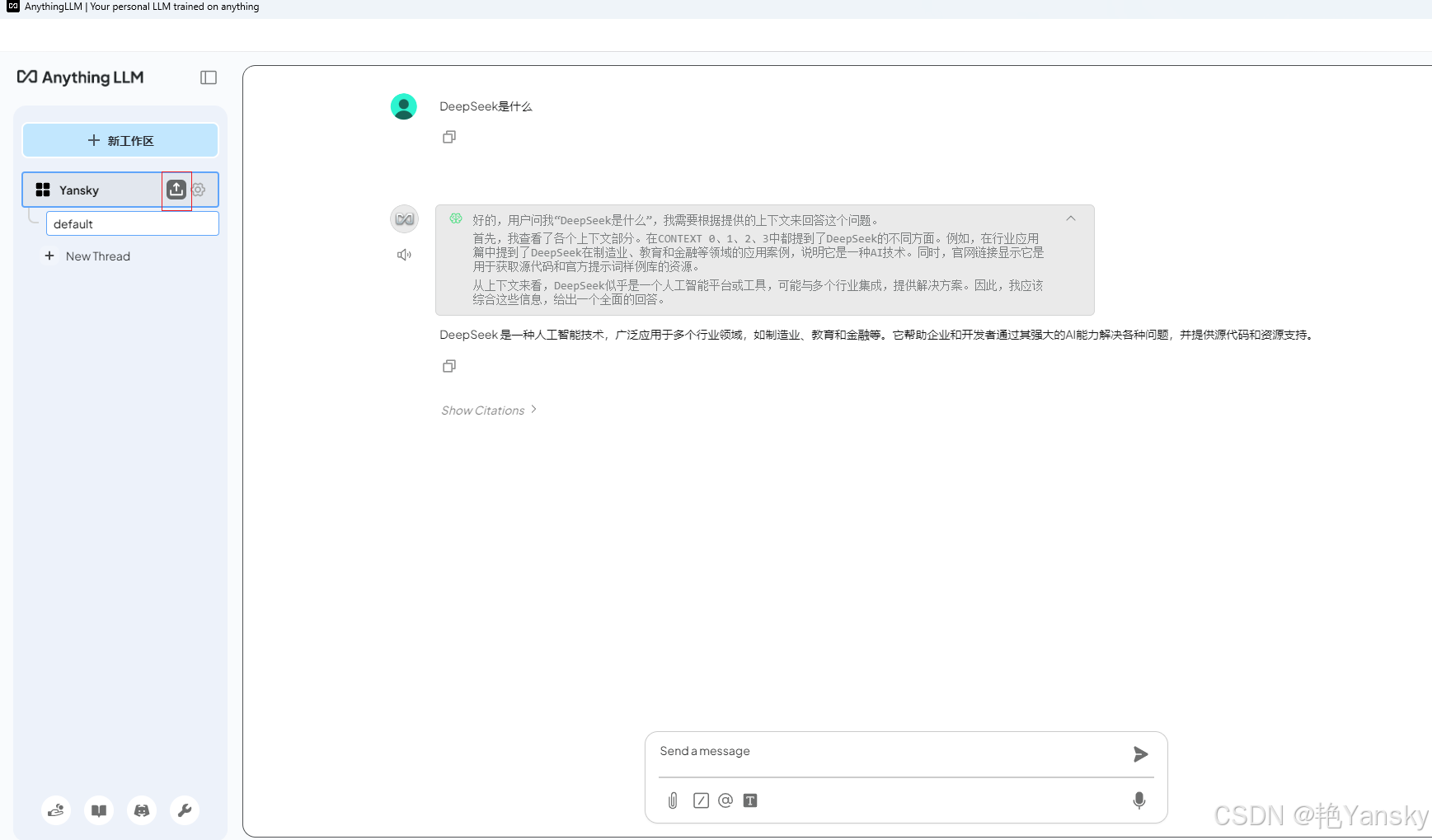Click the plus icon beside New Thread
This screenshot has width=1432, height=840.
point(49,256)
